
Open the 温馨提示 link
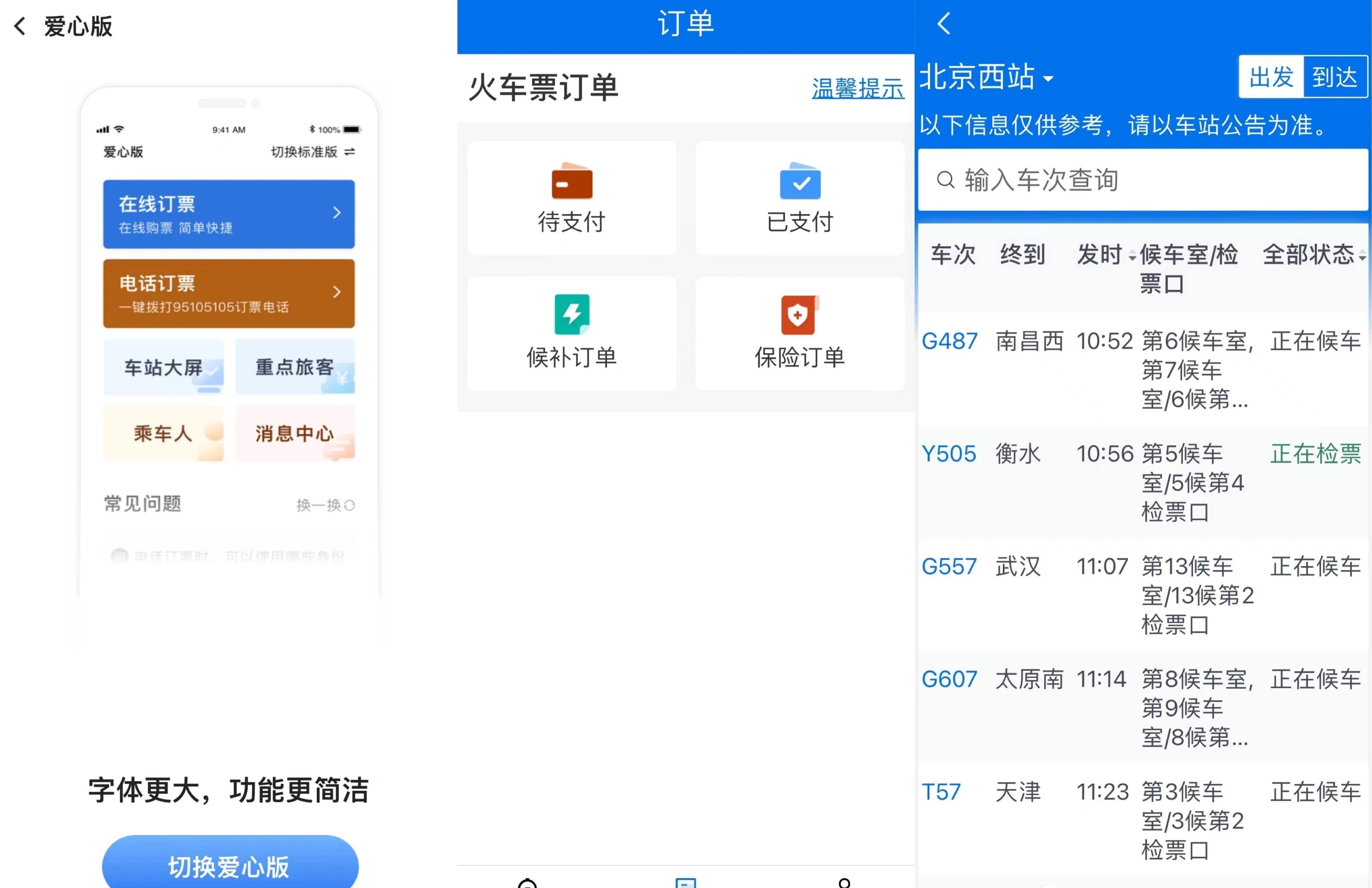(858, 88)
